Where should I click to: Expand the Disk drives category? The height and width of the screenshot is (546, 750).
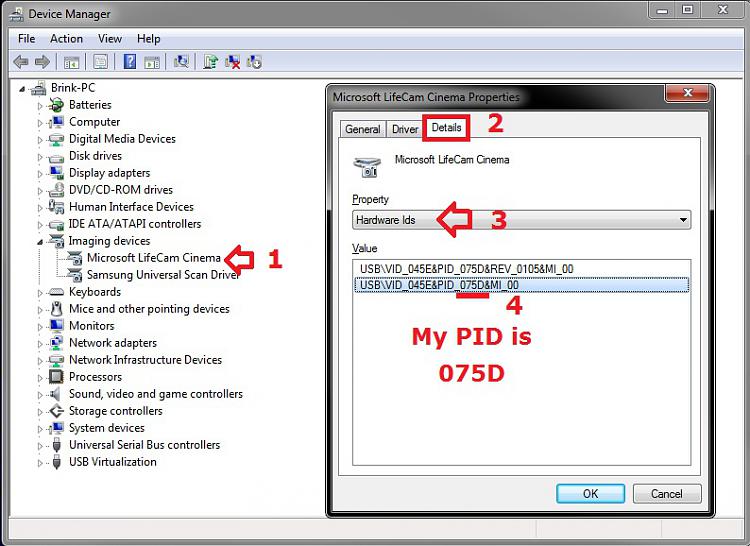(40, 157)
